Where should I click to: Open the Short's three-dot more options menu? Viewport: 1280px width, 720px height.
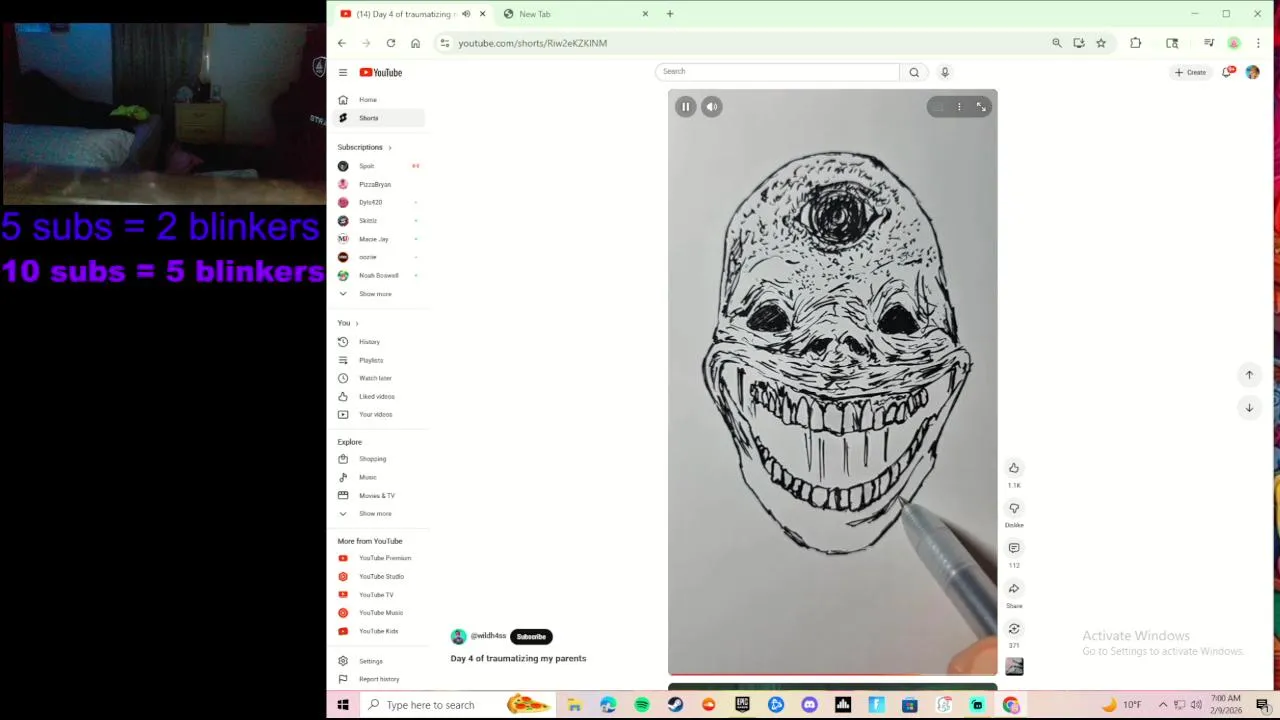(959, 107)
